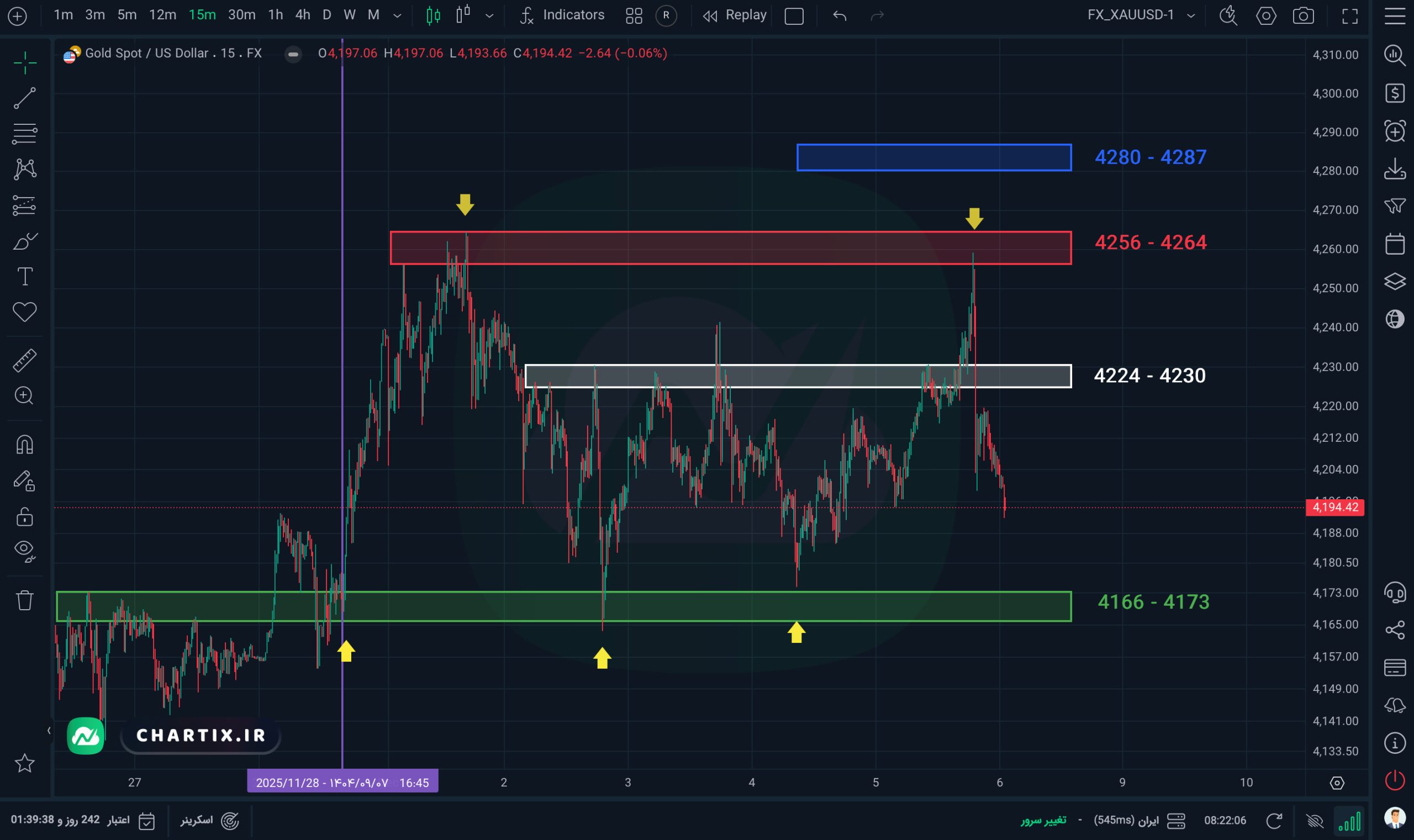Open the brush drawing tool
Viewport: 1414px width, 840px height.
tap(24, 241)
